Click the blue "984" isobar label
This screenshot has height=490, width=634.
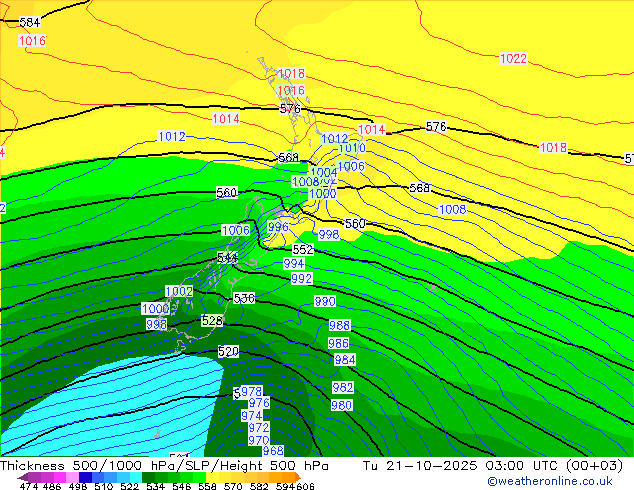(345, 359)
